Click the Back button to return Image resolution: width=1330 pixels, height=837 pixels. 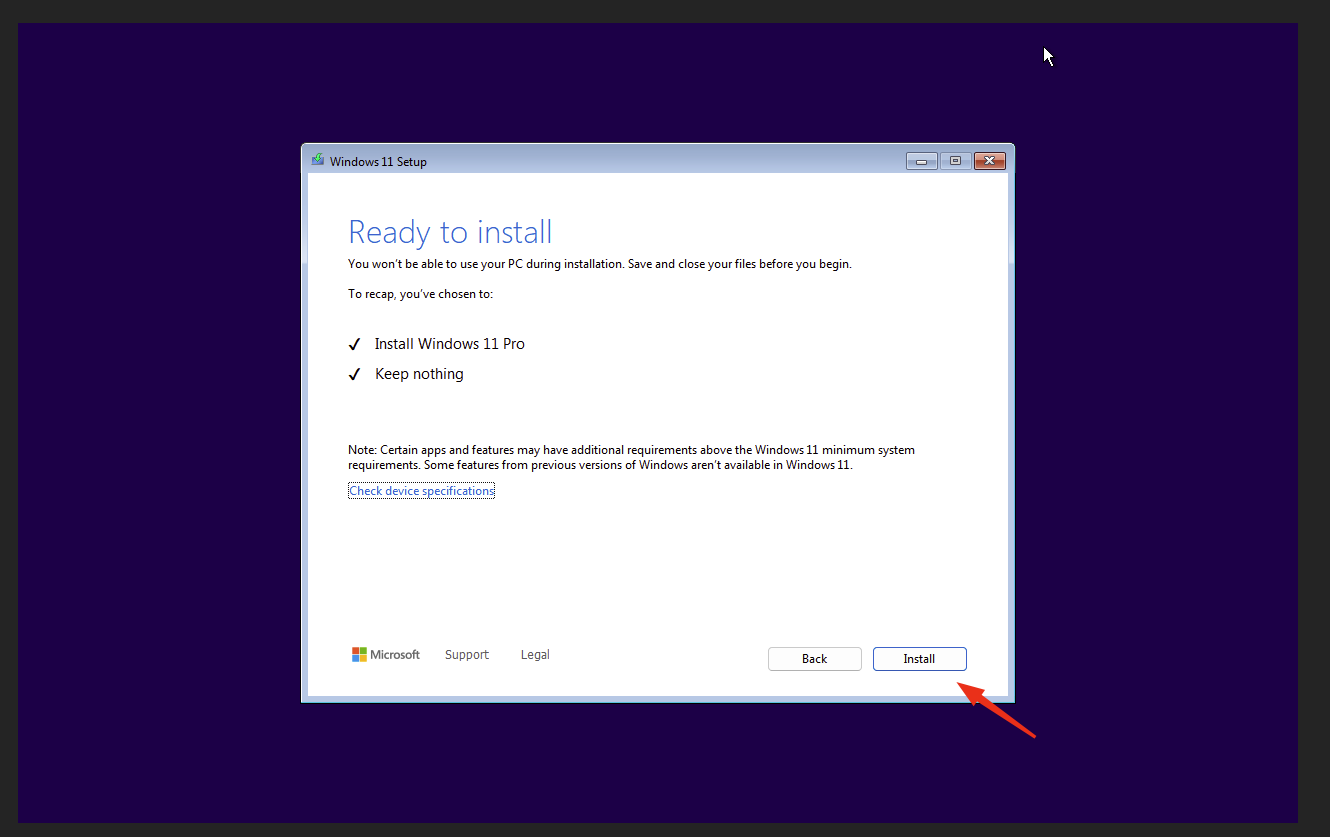click(814, 658)
